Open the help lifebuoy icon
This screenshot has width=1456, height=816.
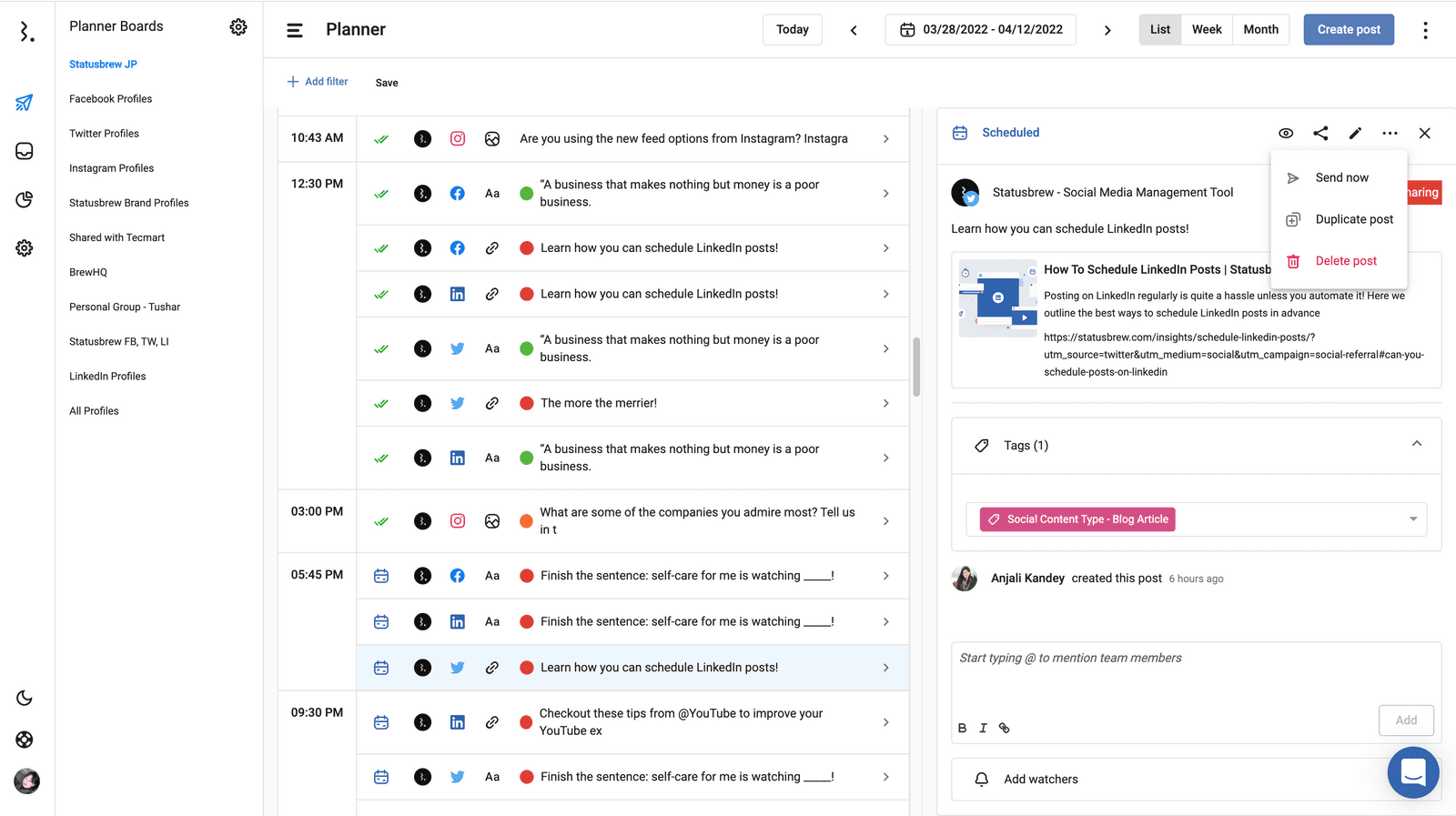25,740
